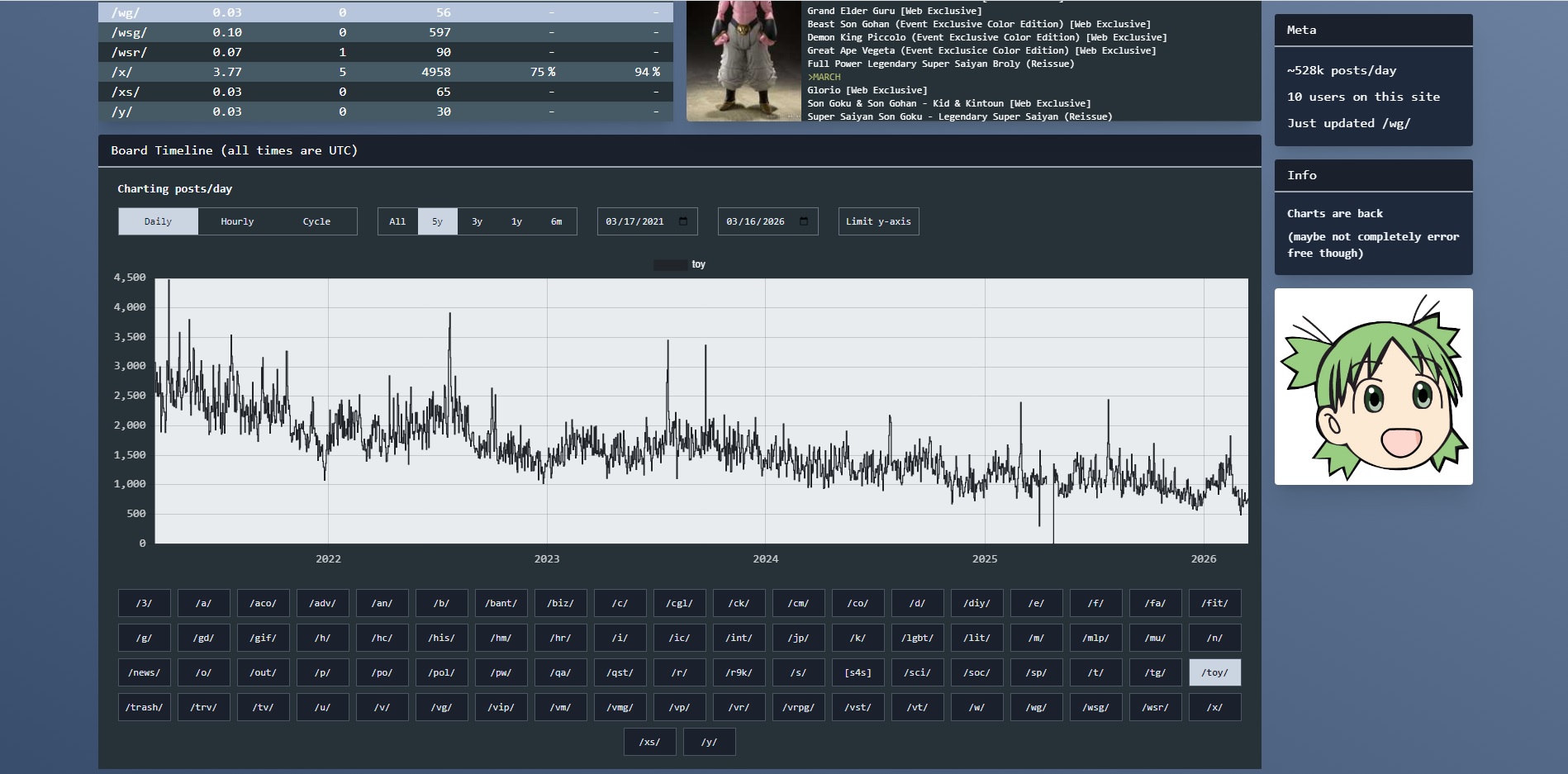The height and width of the screenshot is (774, 1568).
Task: Select the /cgl/ board button
Action: pyautogui.click(x=680, y=603)
